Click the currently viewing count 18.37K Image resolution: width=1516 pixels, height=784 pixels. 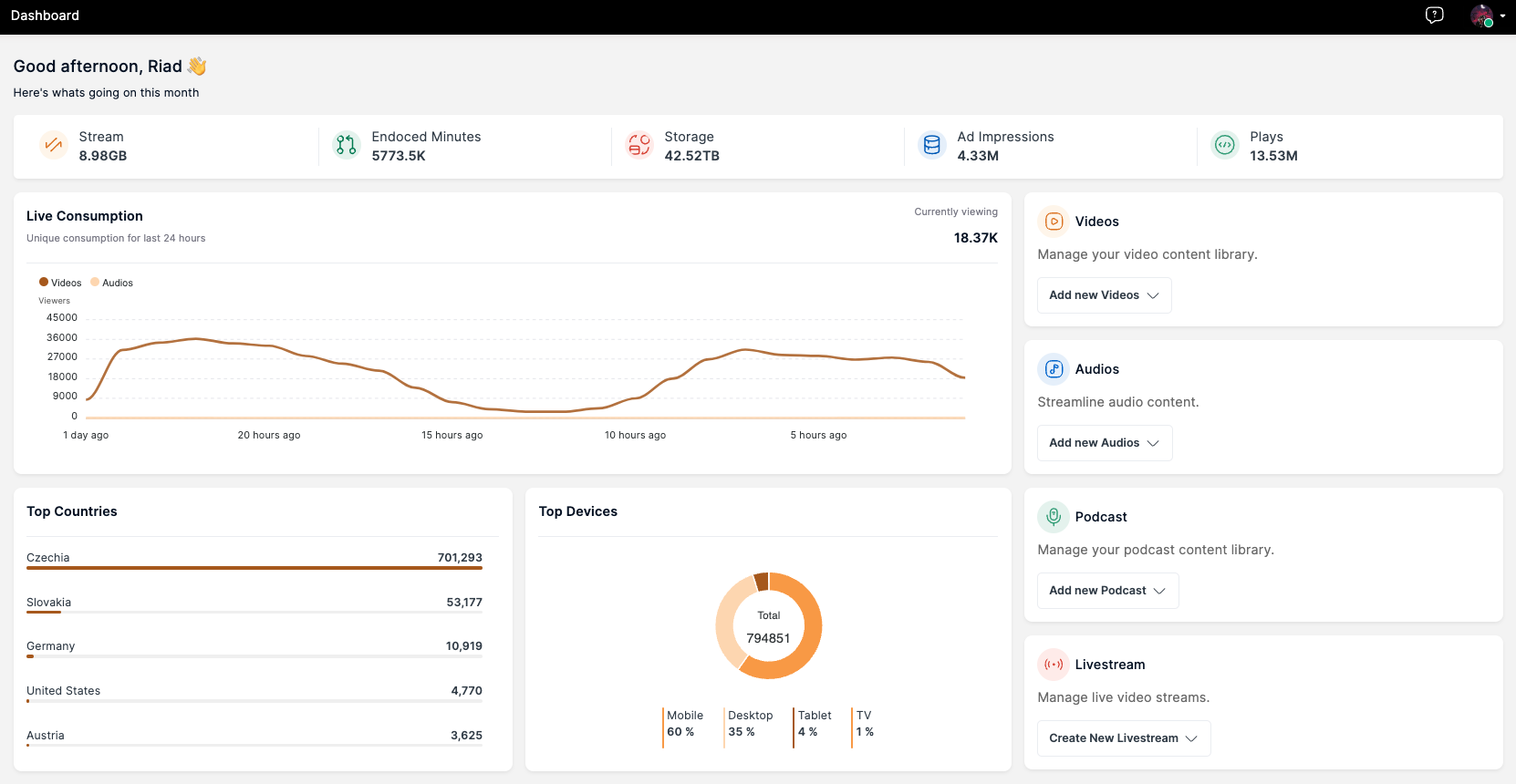click(976, 238)
